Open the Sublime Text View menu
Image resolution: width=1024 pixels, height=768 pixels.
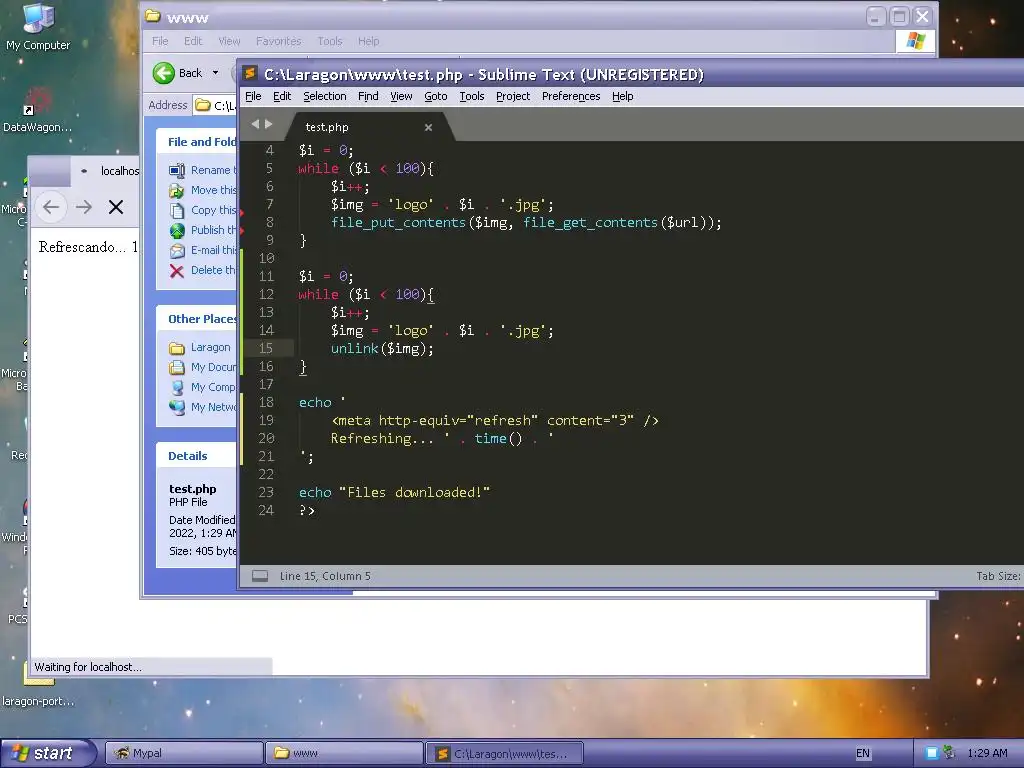pos(401,96)
